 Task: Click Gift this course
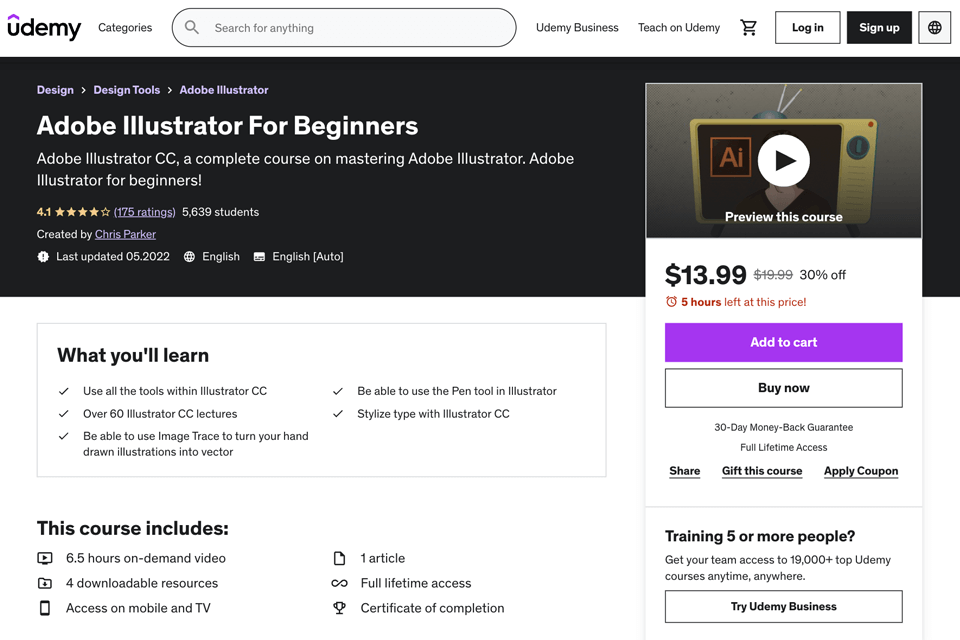pyautogui.click(x=762, y=471)
